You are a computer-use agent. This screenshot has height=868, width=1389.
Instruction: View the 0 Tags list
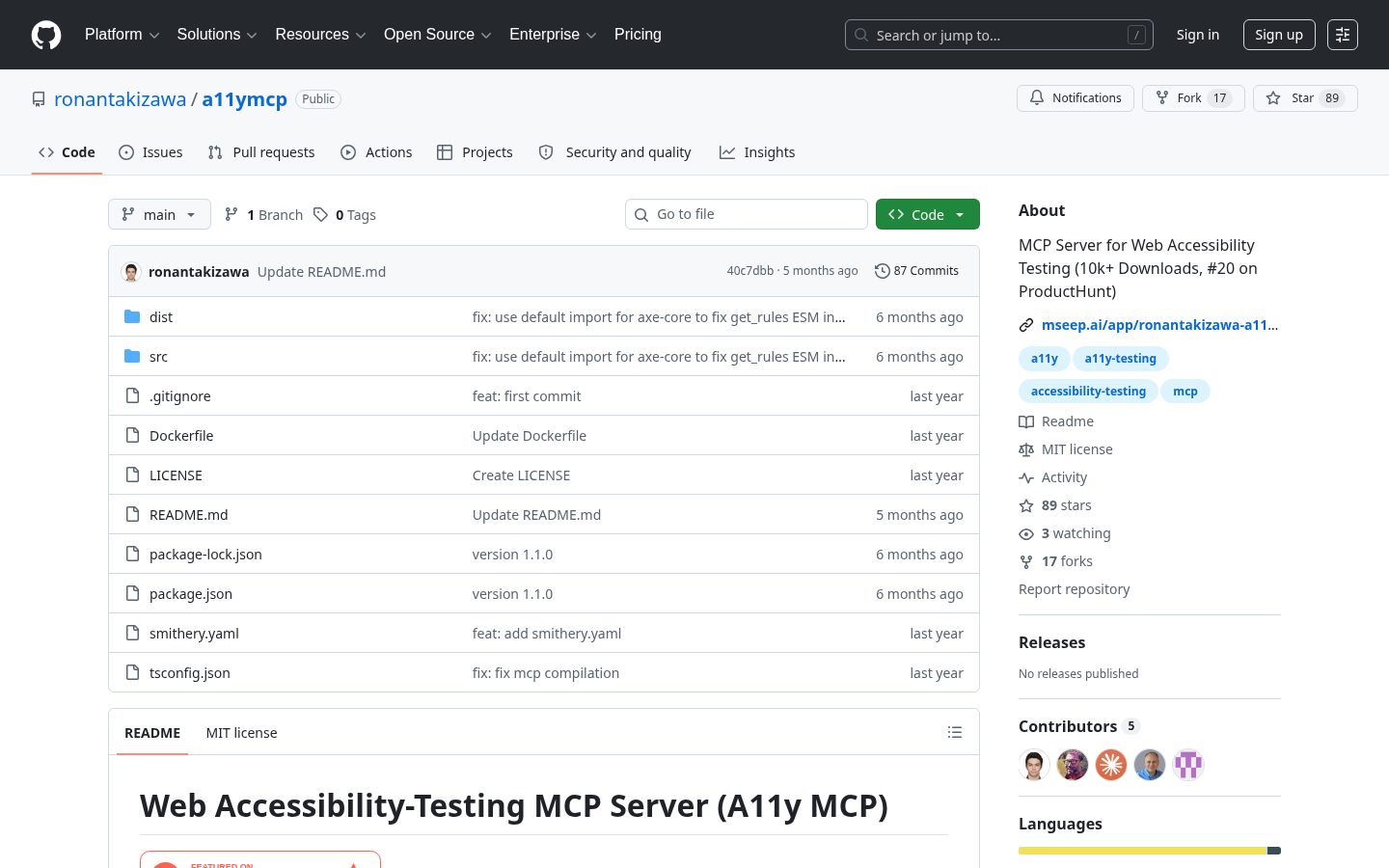pos(344,215)
